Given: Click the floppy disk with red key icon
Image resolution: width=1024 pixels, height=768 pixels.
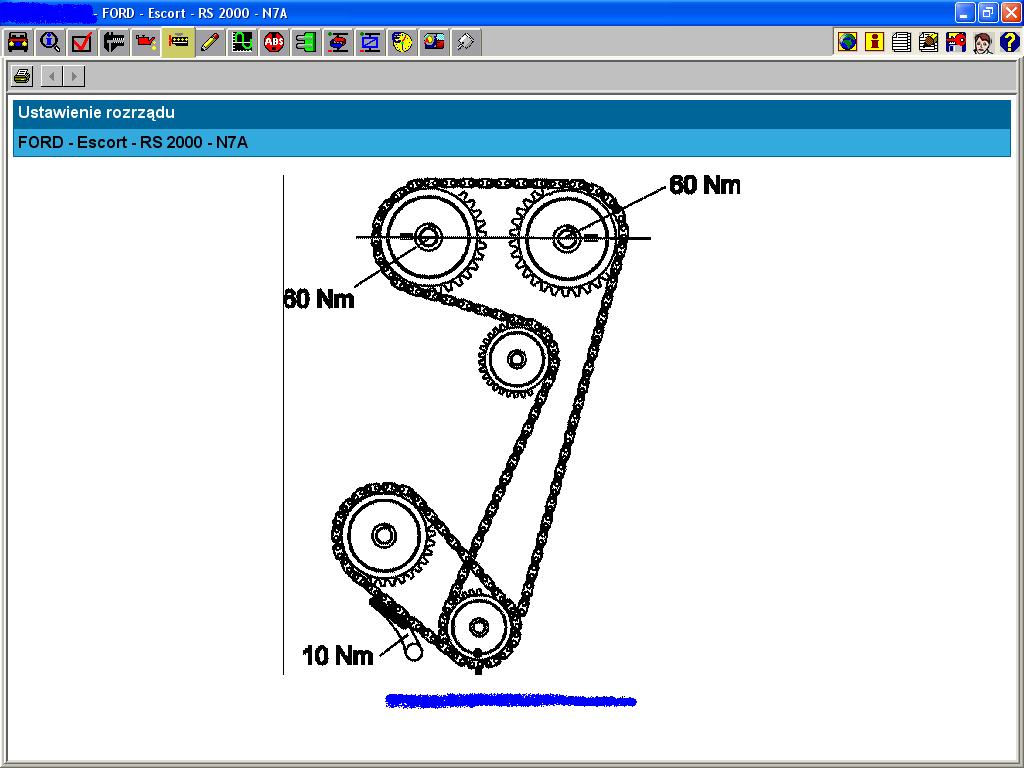Looking at the screenshot, I should 955,42.
